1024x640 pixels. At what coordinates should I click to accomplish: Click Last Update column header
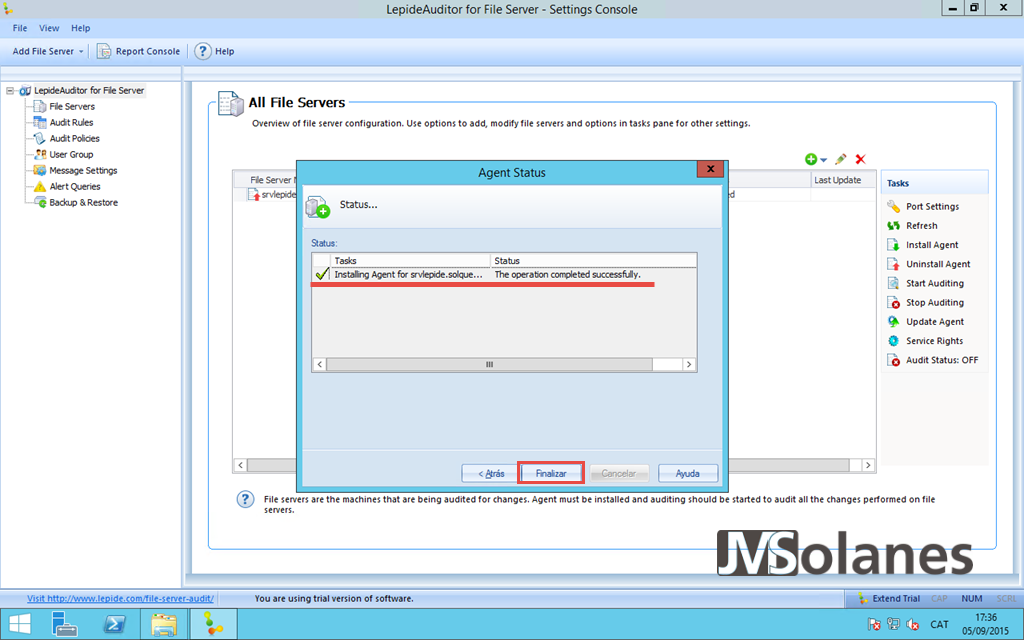[x=842, y=180]
